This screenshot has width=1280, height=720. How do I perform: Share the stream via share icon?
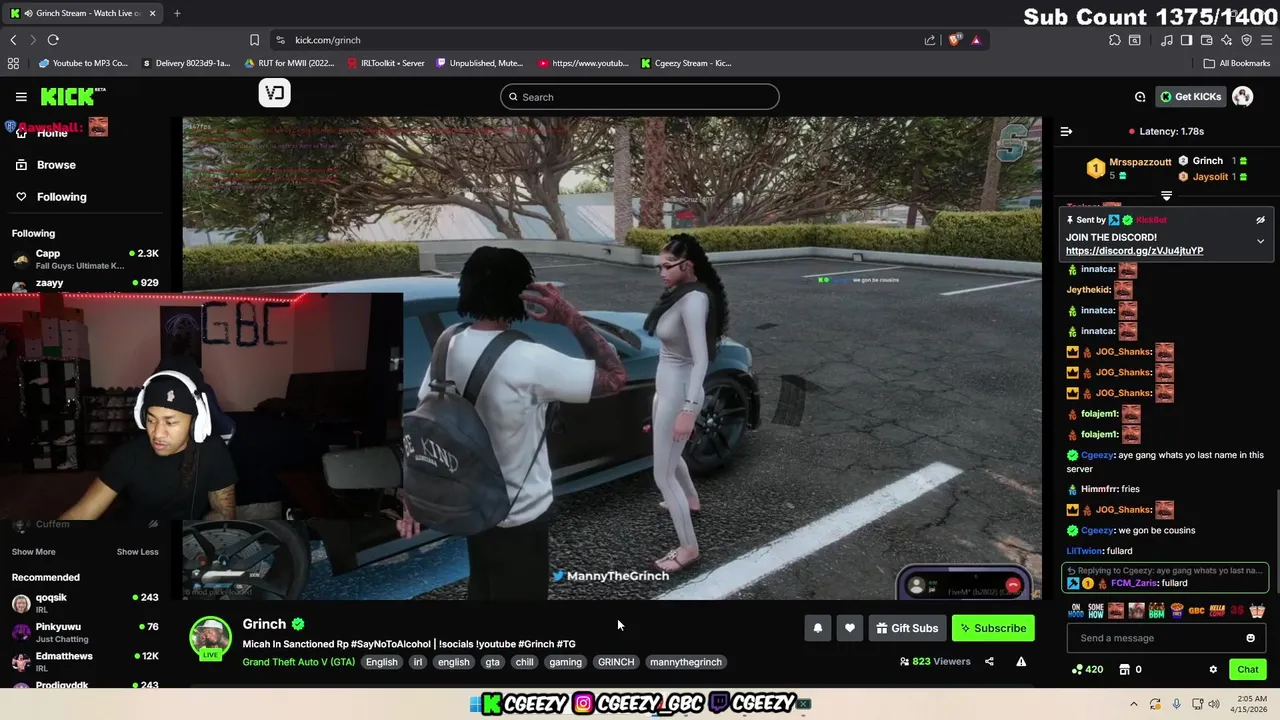click(x=989, y=661)
